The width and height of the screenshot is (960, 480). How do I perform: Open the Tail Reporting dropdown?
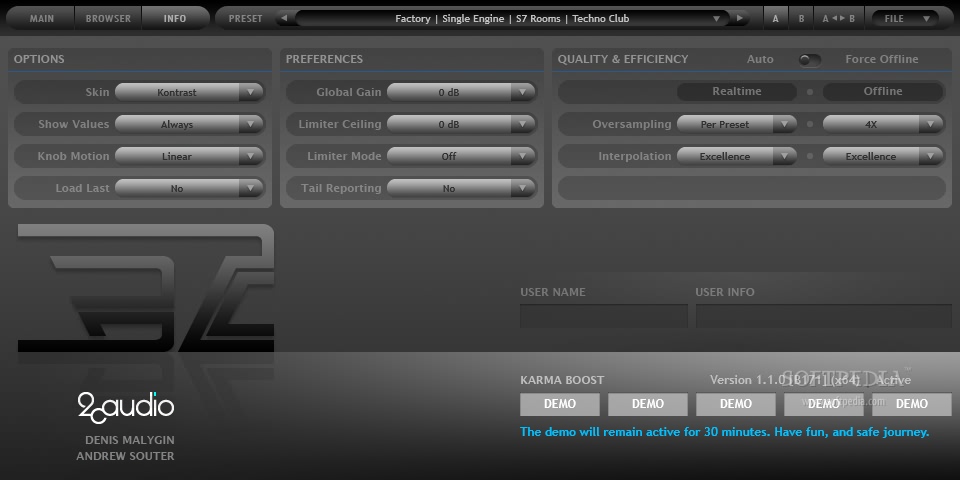[x=461, y=188]
